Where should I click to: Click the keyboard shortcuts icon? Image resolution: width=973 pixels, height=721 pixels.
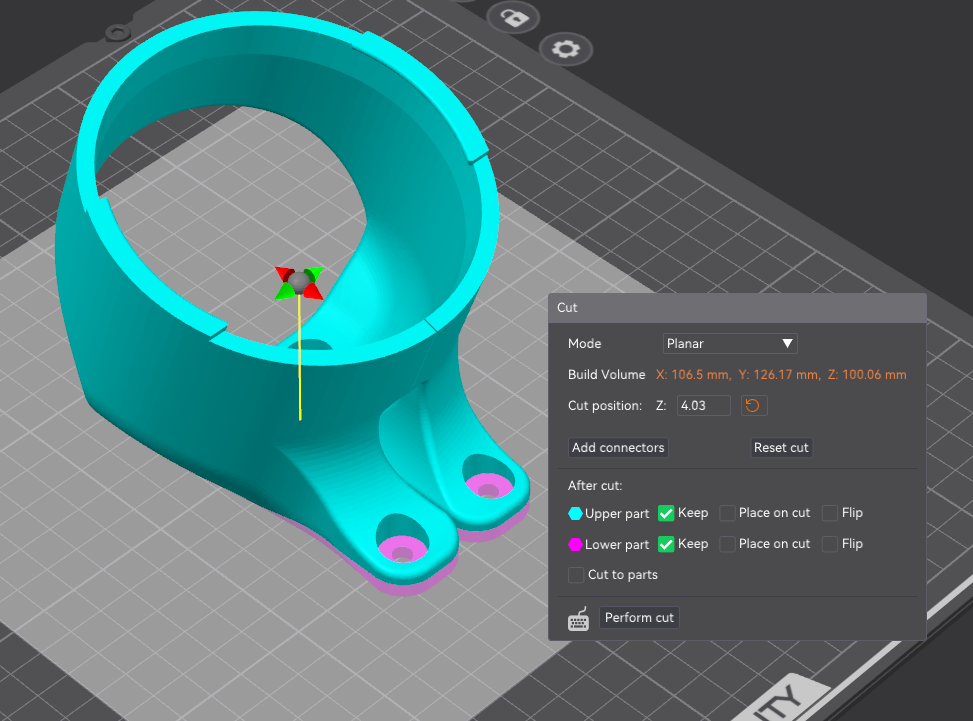coord(578,619)
